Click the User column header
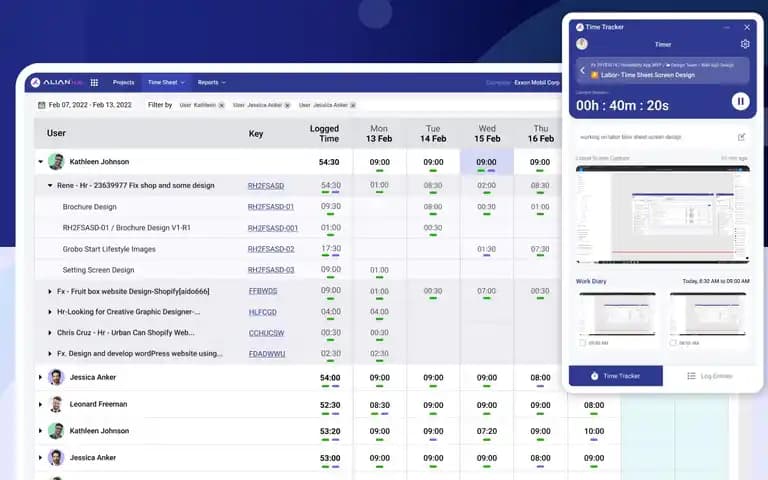The height and width of the screenshot is (480, 768). point(56,133)
